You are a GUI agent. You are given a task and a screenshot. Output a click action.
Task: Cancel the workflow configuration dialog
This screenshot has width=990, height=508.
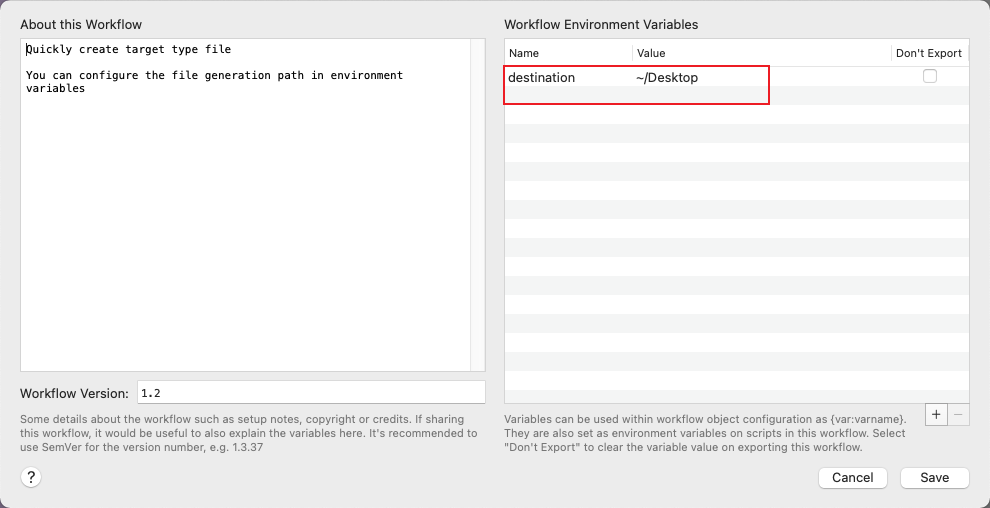852,478
